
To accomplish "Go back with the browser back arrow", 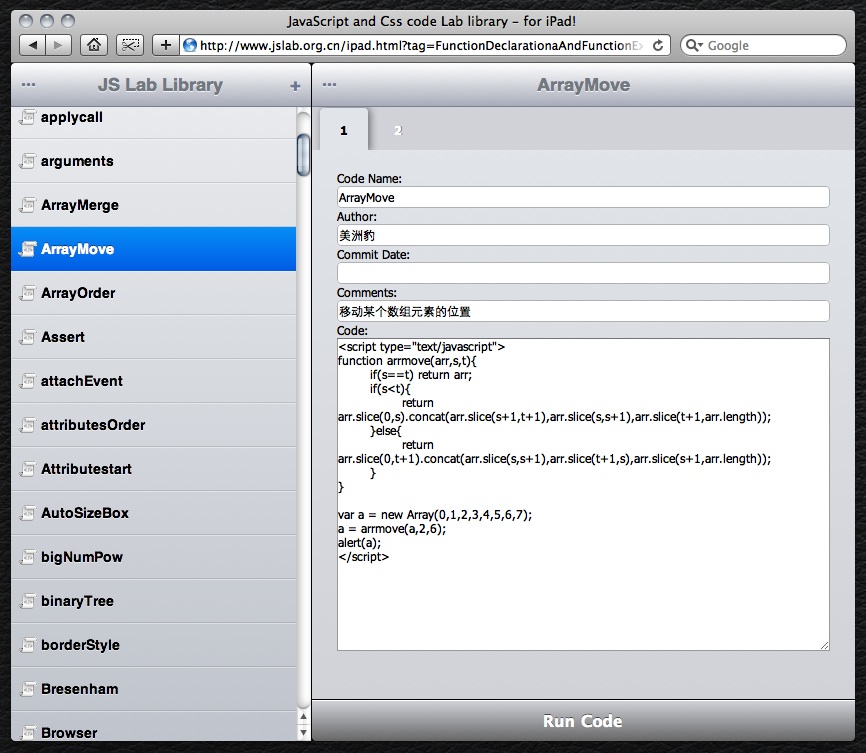I will pos(33,45).
